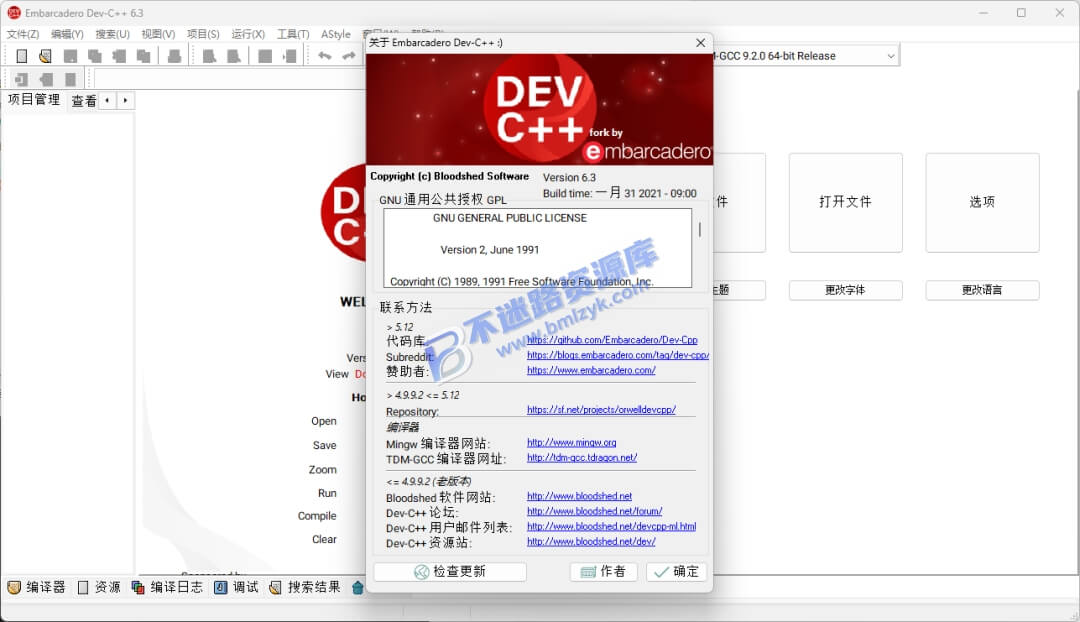Screen dimensions: 1080x622
Task: Switch to the 查看 tab
Action: point(84,101)
